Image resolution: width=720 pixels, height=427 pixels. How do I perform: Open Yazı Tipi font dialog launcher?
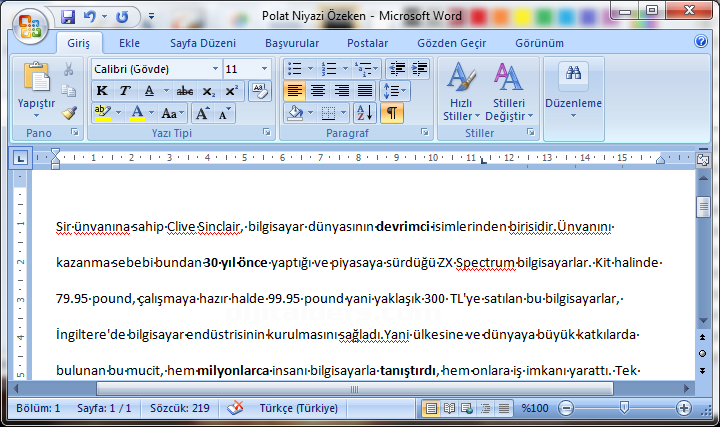point(267,133)
